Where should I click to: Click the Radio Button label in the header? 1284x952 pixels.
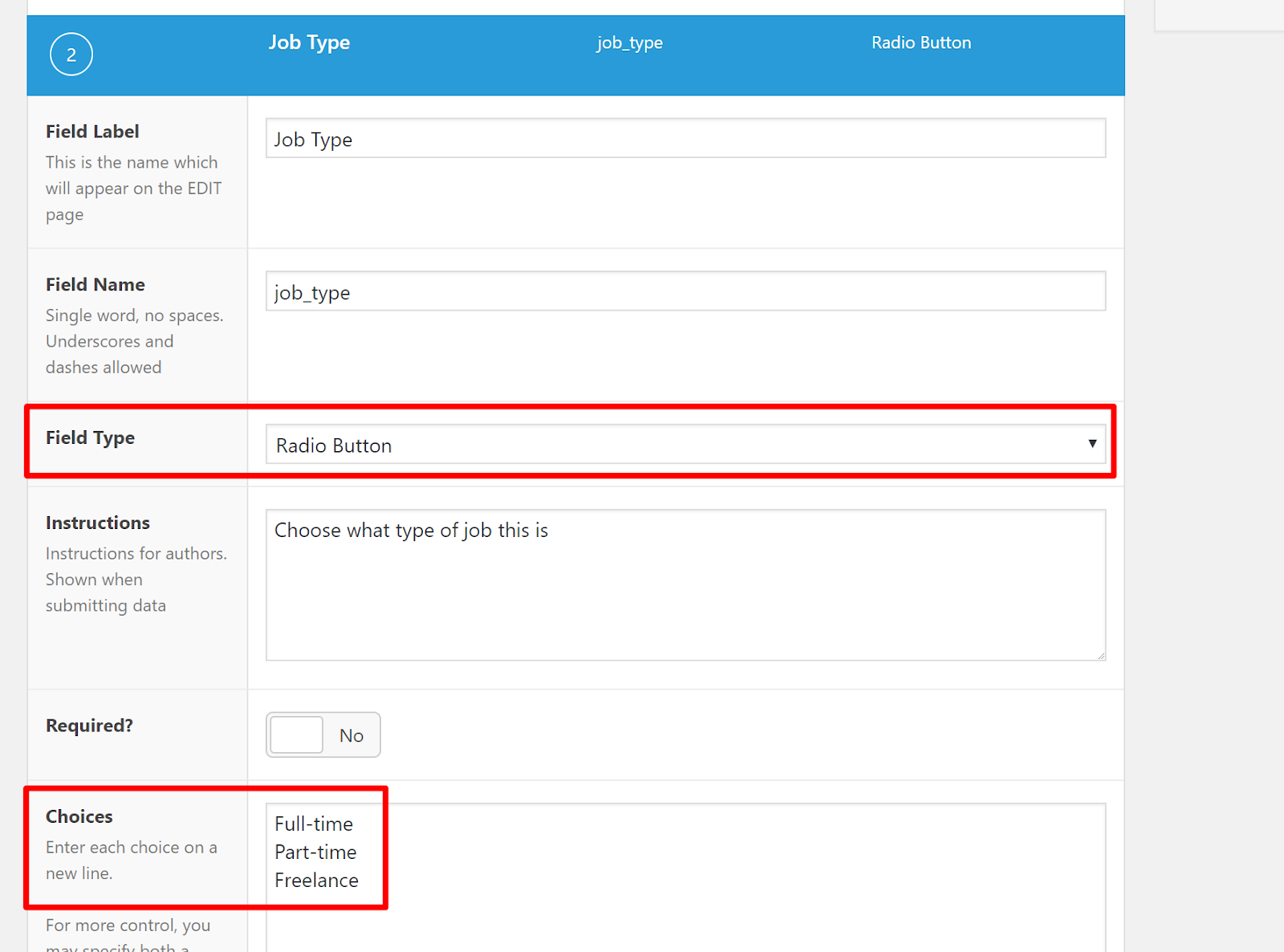coord(920,43)
